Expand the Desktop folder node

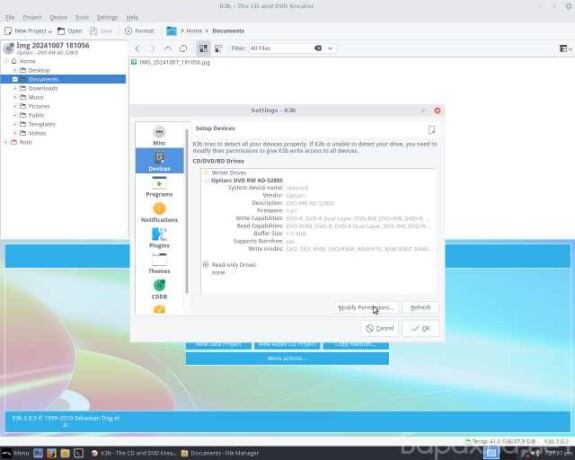[15, 70]
